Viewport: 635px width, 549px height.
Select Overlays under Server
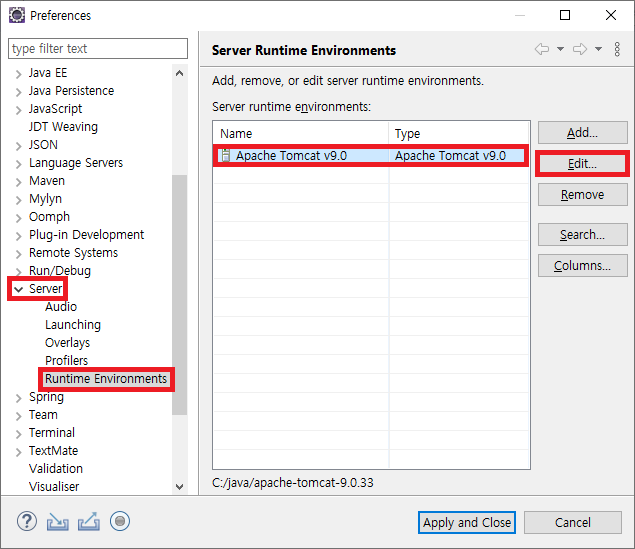click(68, 343)
